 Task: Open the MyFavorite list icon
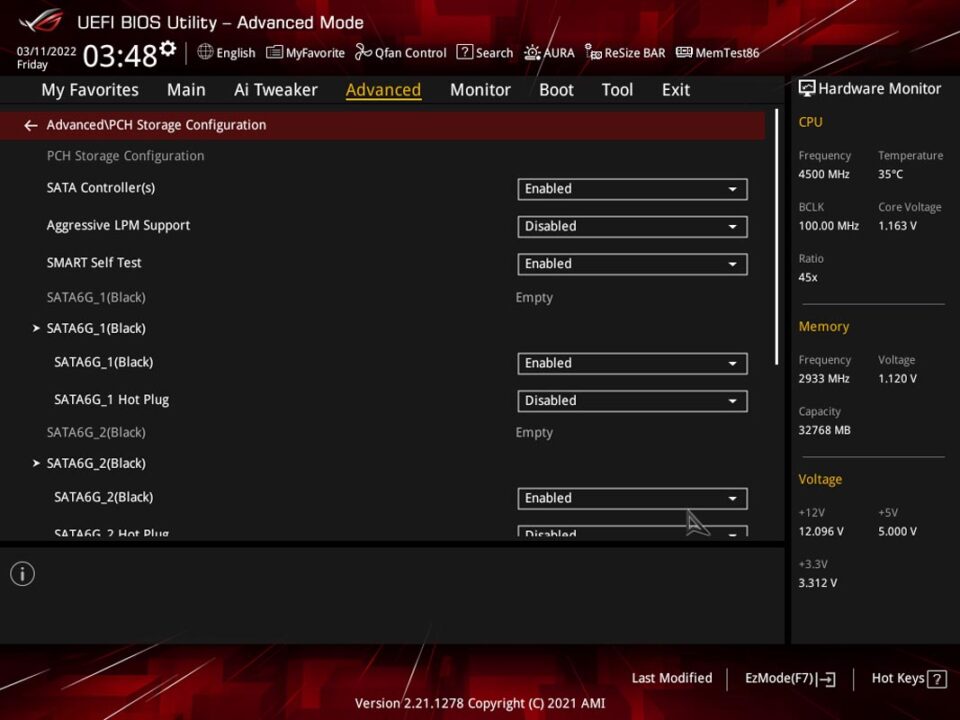point(274,53)
